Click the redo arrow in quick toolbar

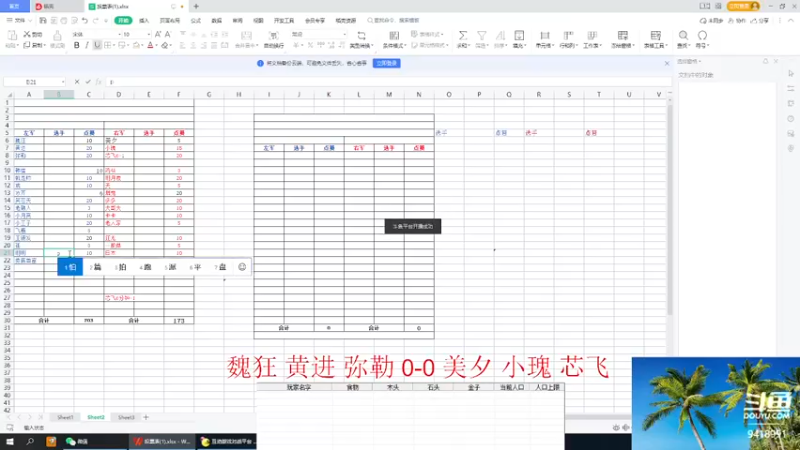(96, 20)
